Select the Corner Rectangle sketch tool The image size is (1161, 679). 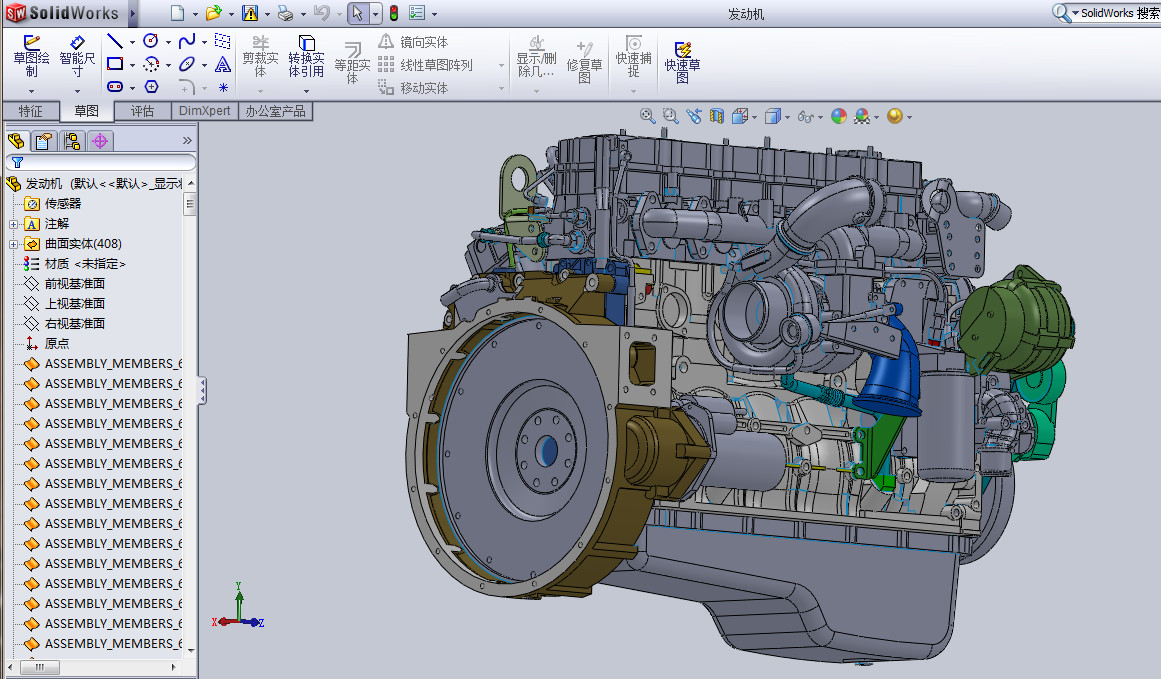pyautogui.click(x=115, y=64)
